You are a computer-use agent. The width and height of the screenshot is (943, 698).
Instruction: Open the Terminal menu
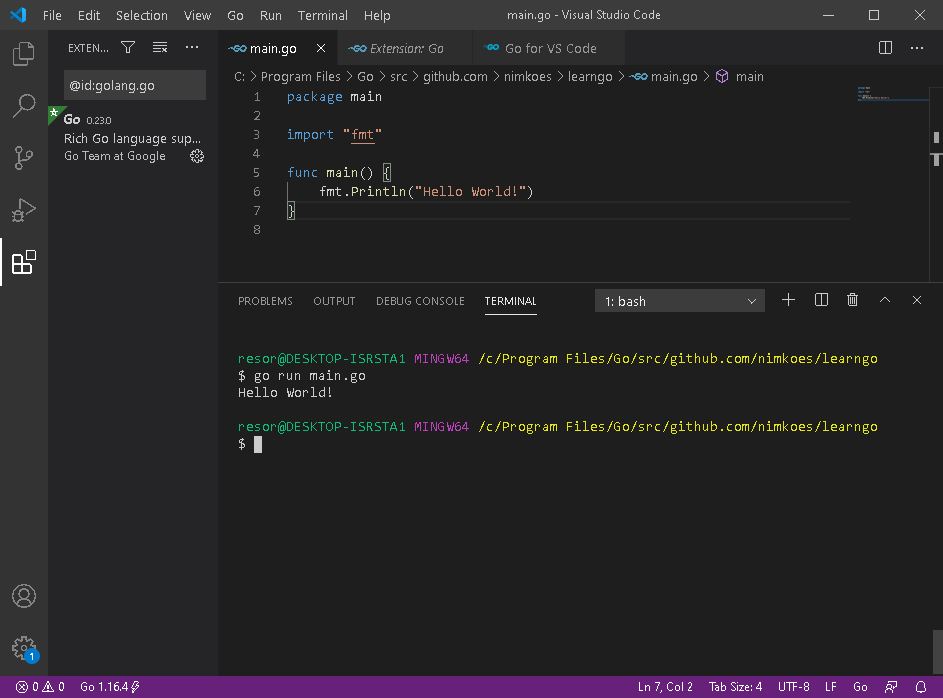[x=322, y=15]
